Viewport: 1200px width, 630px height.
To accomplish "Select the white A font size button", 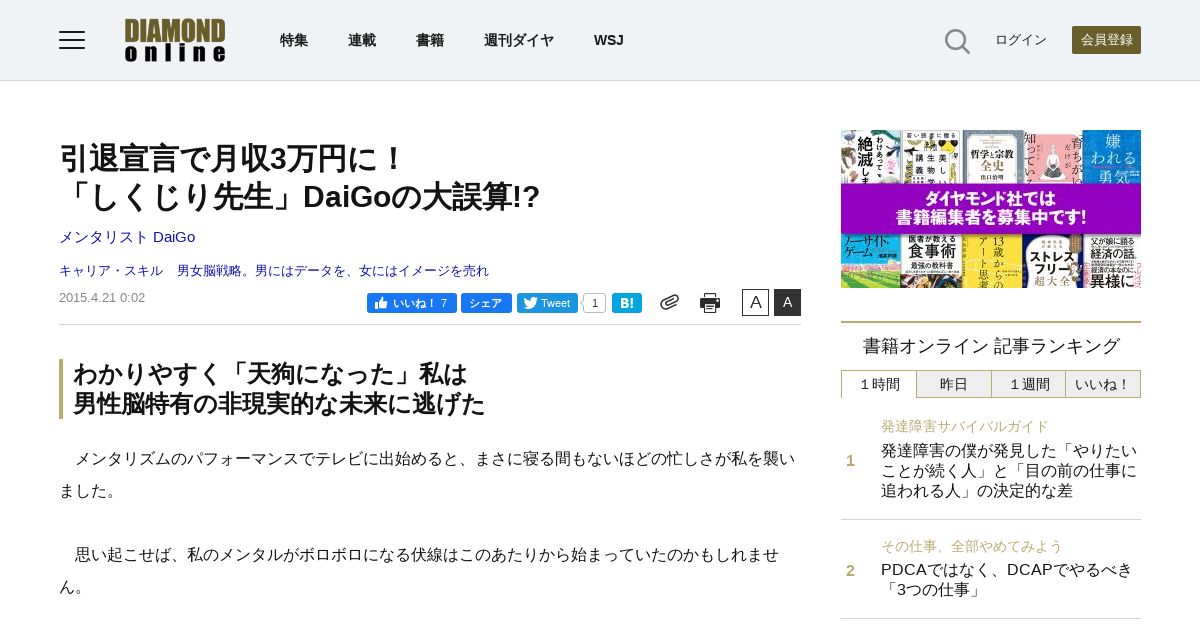I will click(x=755, y=302).
